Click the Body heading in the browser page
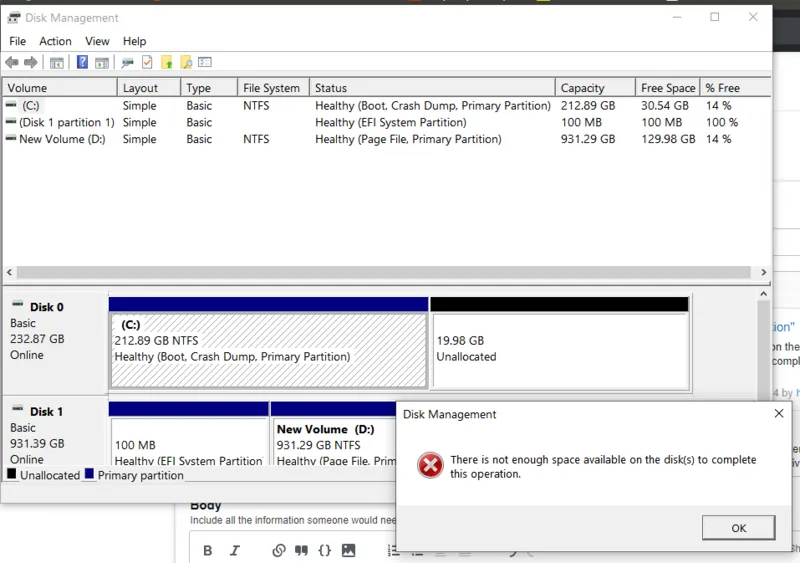The height and width of the screenshot is (563, 800). [x=206, y=505]
